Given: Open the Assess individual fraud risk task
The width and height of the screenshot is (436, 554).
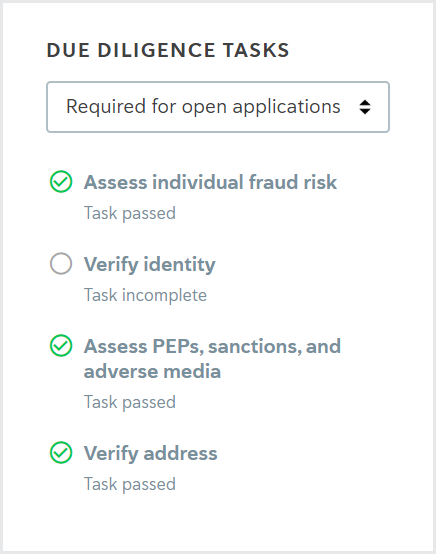Looking at the screenshot, I should tap(210, 182).
